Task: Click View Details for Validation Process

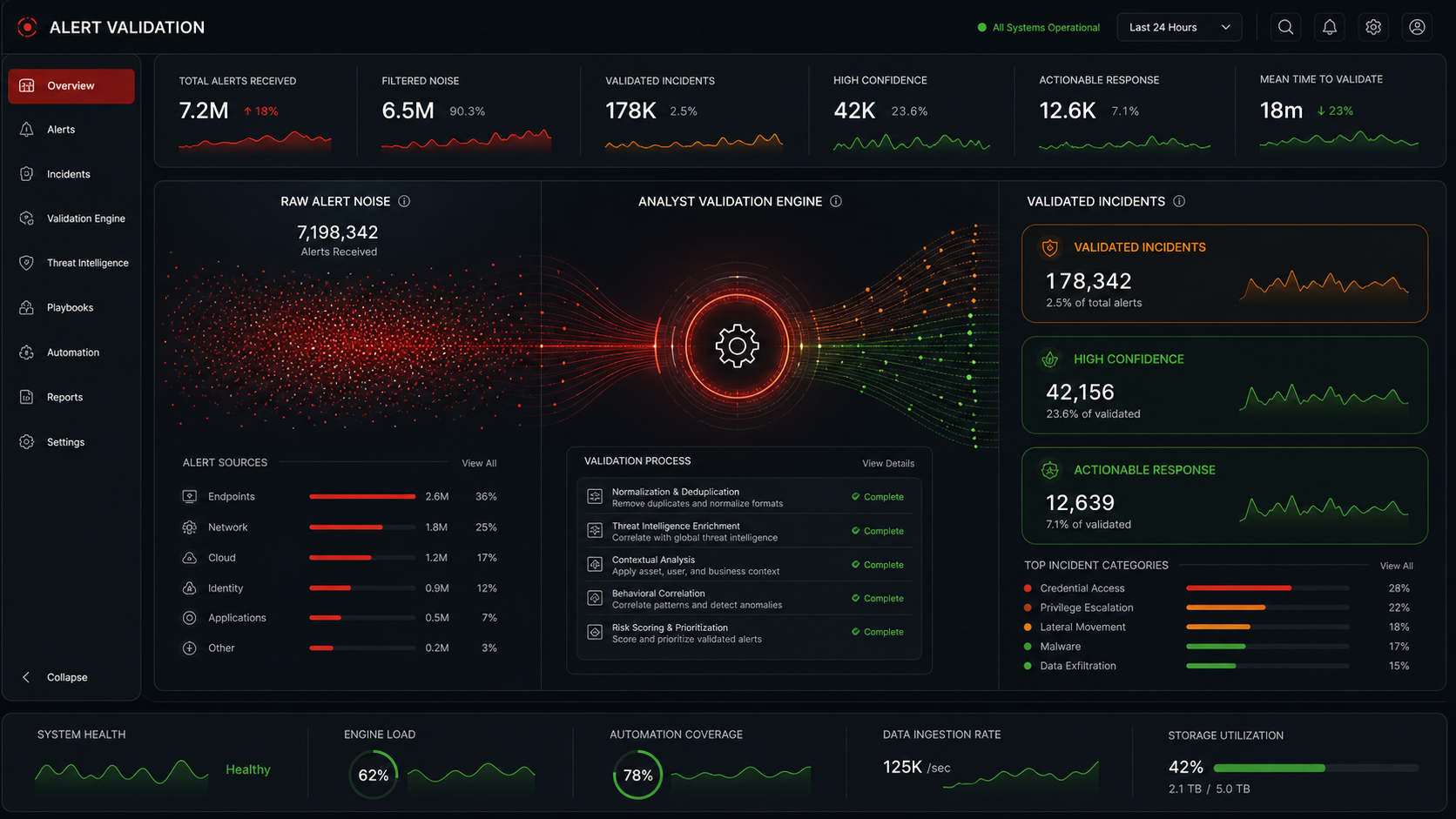Action: click(888, 463)
